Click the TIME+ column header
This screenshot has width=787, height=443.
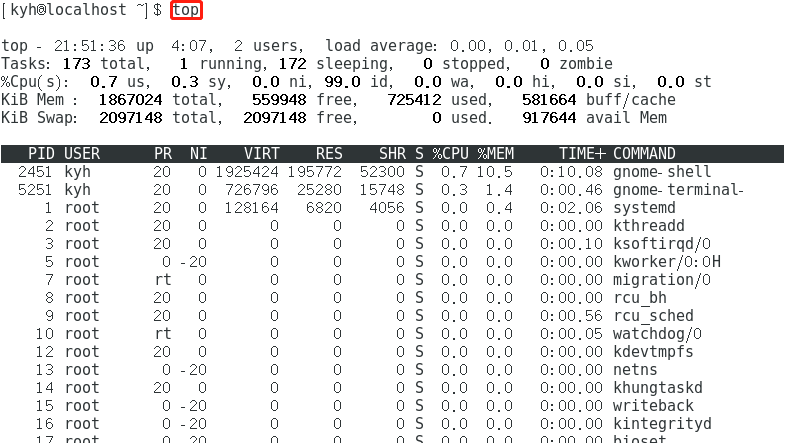582,154
